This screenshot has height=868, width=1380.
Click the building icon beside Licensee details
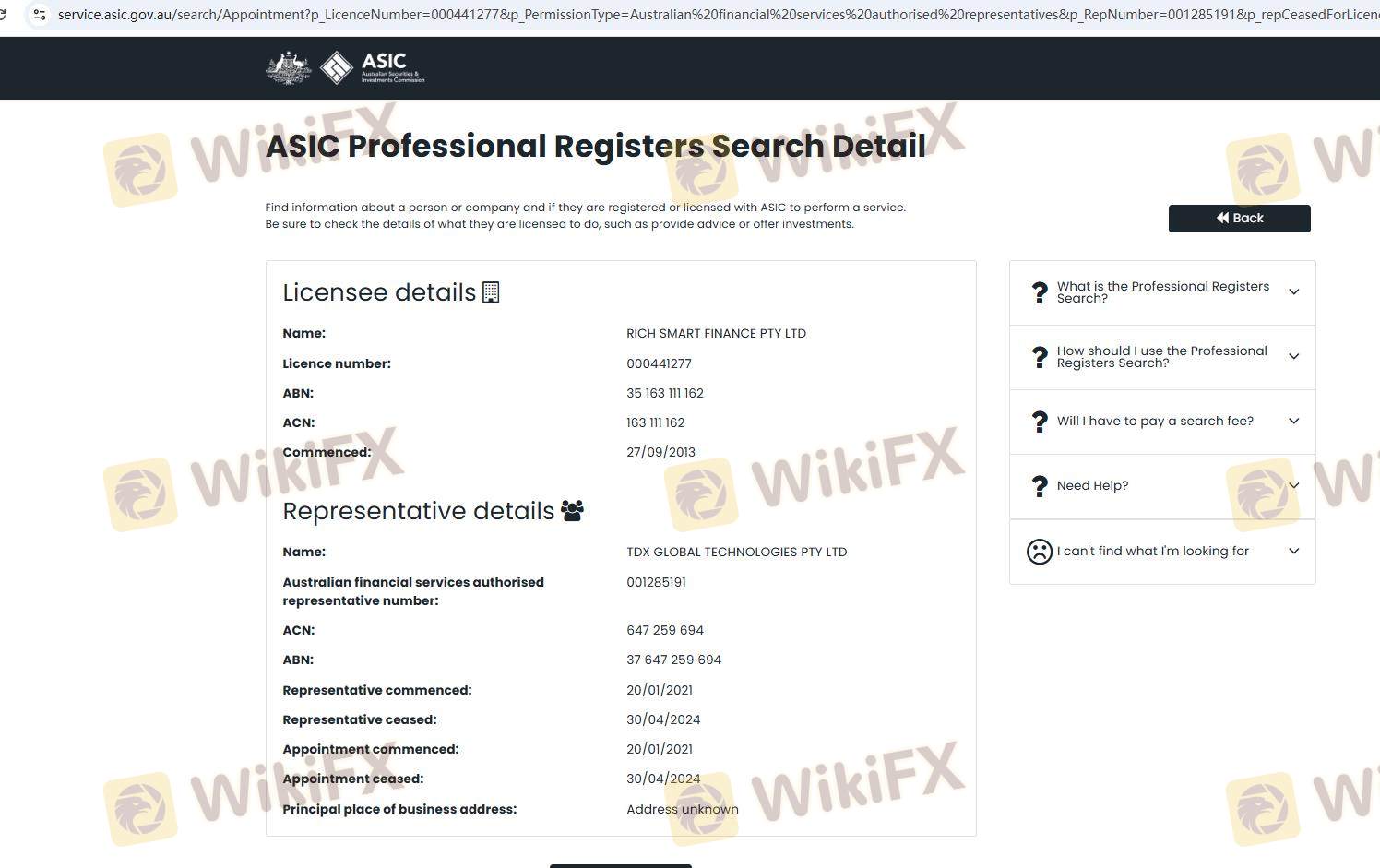[x=491, y=292]
